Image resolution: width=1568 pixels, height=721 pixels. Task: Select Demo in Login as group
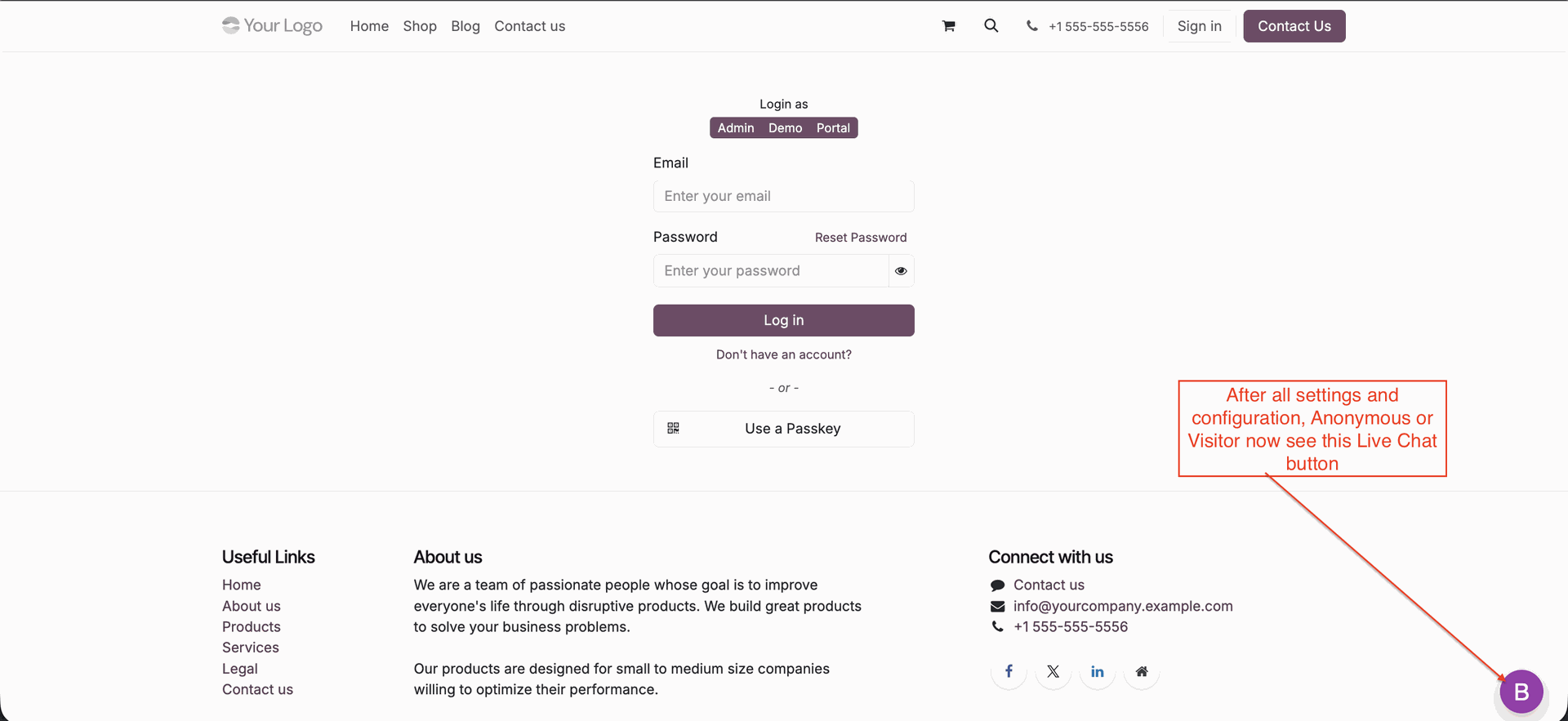point(785,128)
